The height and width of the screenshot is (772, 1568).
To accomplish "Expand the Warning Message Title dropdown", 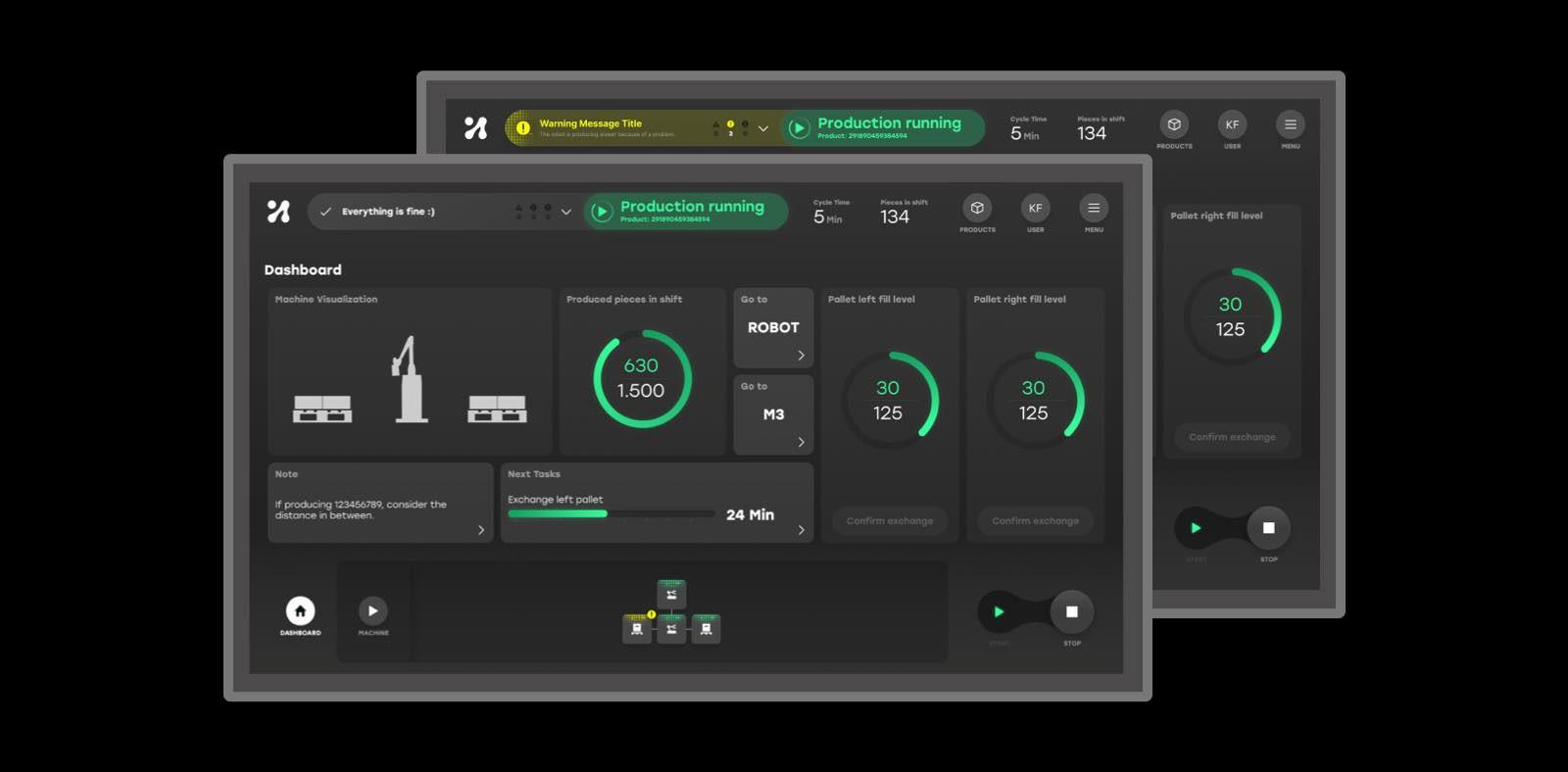I will tap(763, 128).
